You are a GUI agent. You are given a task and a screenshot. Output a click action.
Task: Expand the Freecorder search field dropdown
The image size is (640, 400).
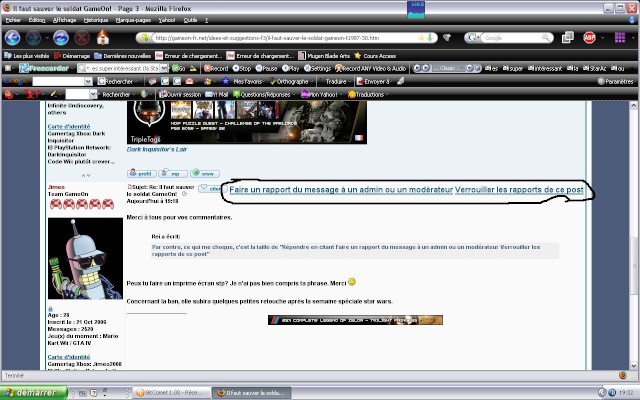coord(164,69)
